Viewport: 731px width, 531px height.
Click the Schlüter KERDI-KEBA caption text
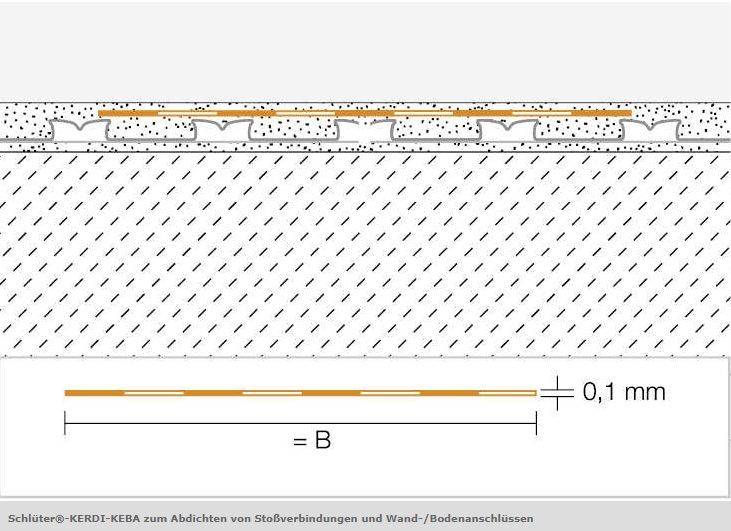pyautogui.click(x=270, y=518)
